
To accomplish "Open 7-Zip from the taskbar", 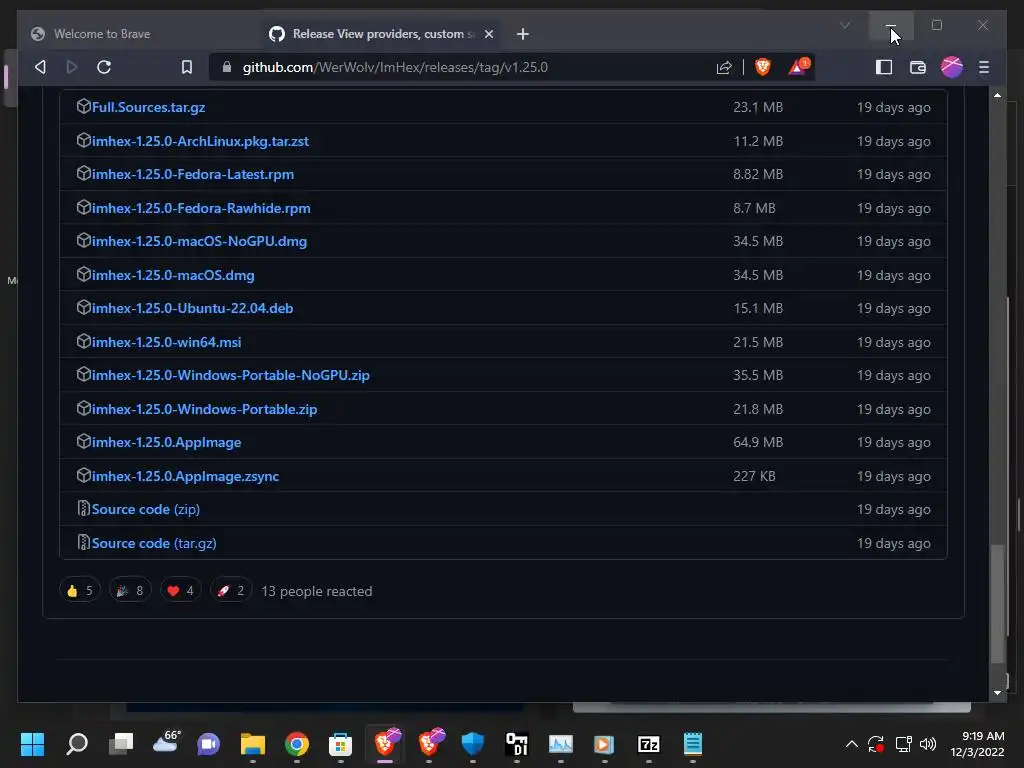I will point(648,744).
